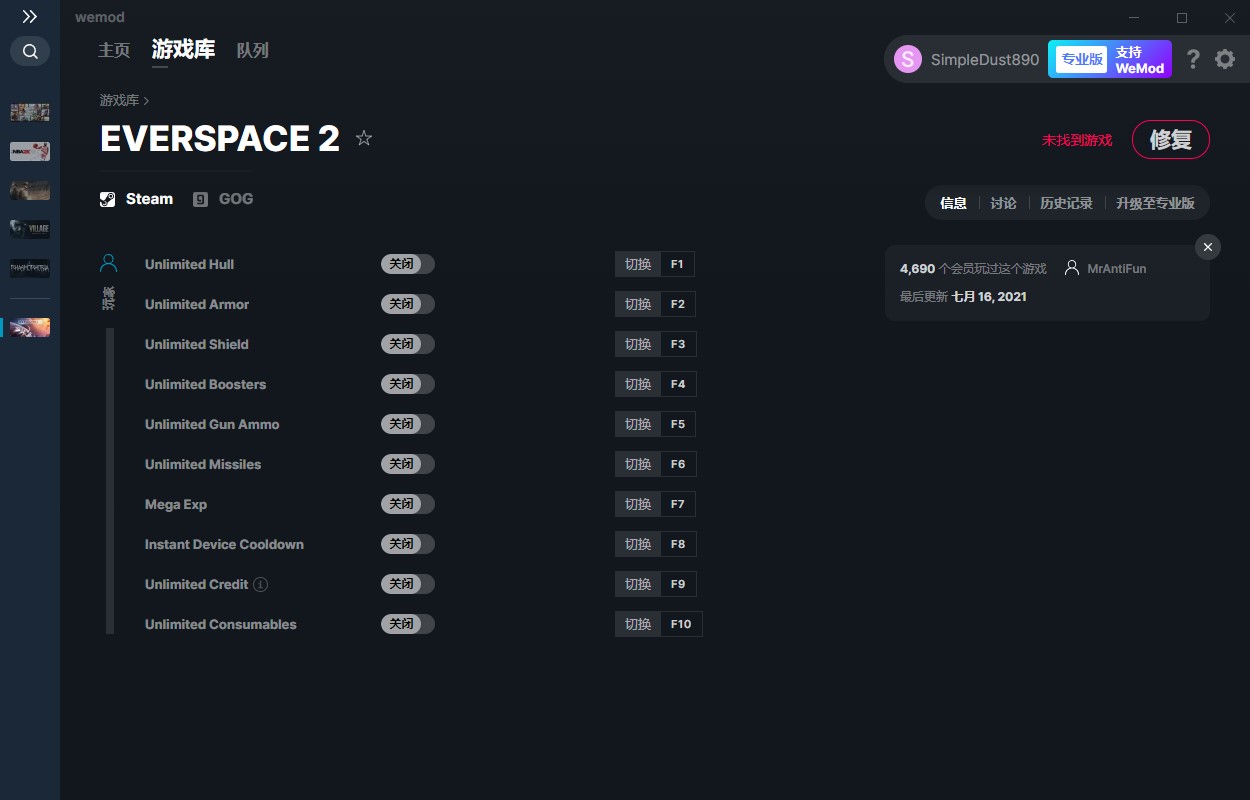
Task: Click 切换 hotkey button for F2
Action: (x=638, y=304)
